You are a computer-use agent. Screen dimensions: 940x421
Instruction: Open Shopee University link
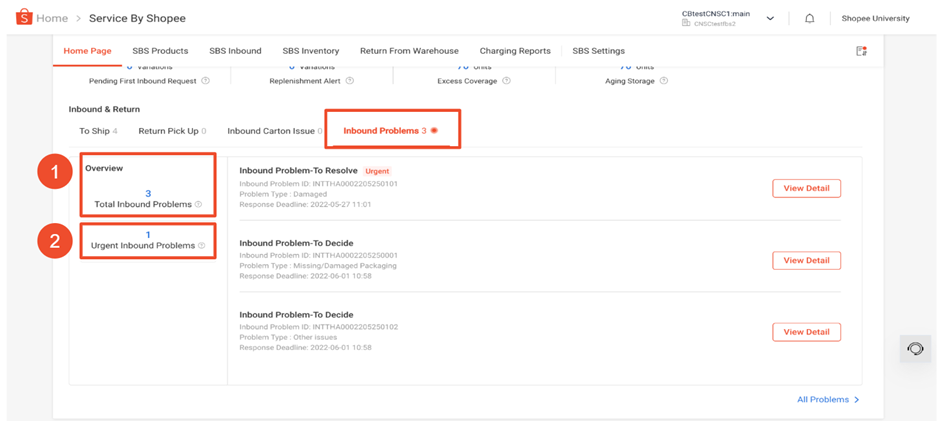(x=875, y=19)
